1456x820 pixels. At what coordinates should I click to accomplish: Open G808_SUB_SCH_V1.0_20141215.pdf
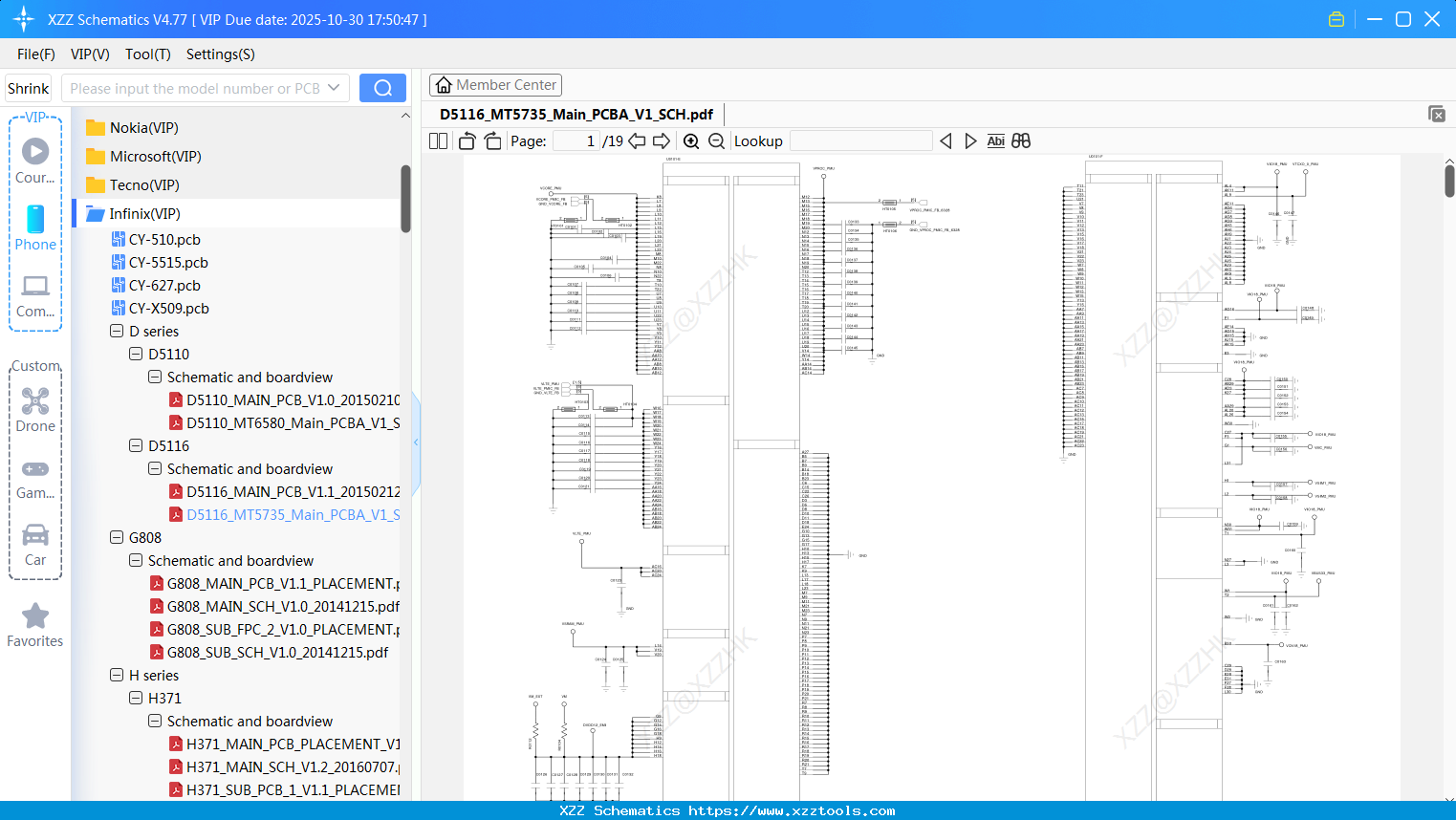(269, 653)
